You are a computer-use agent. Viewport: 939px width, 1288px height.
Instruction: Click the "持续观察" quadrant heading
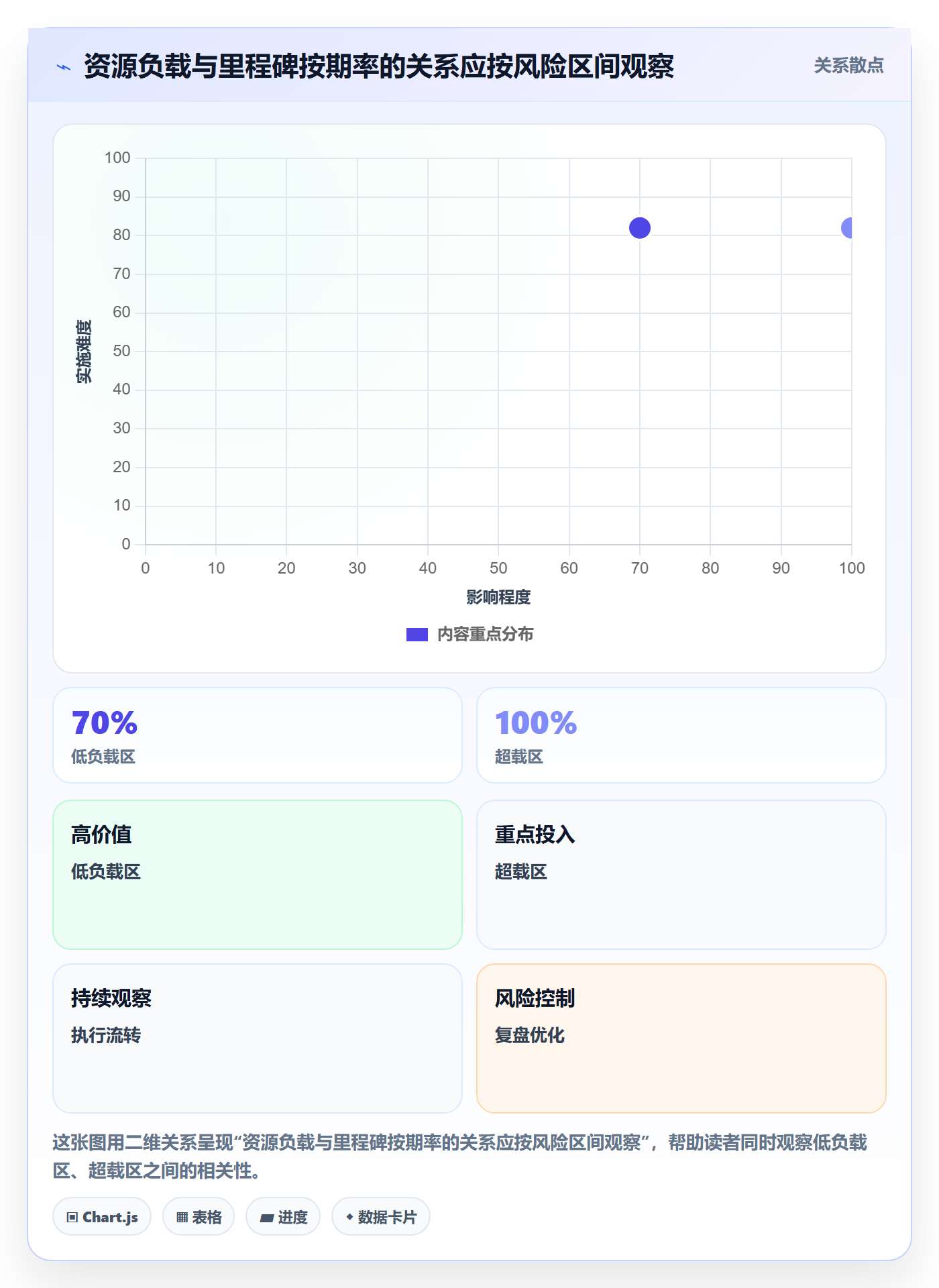click(x=111, y=998)
